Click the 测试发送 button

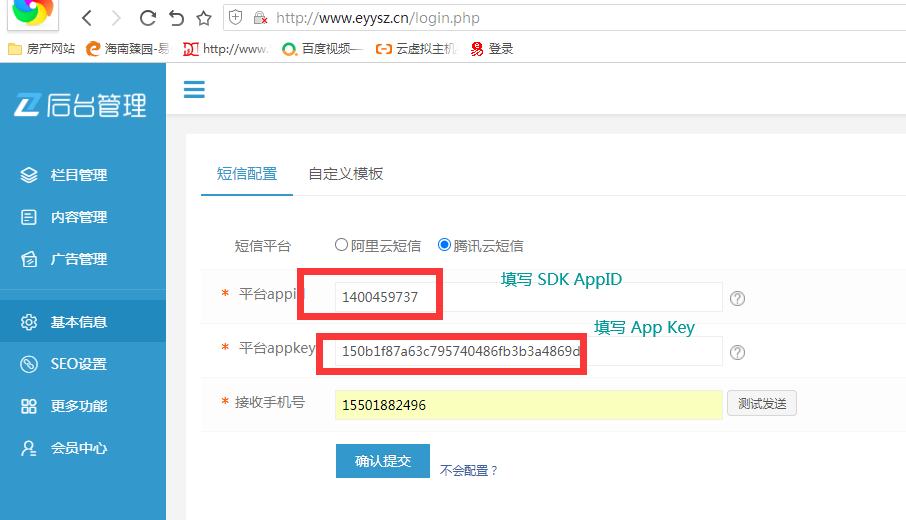[x=762, y=403]
